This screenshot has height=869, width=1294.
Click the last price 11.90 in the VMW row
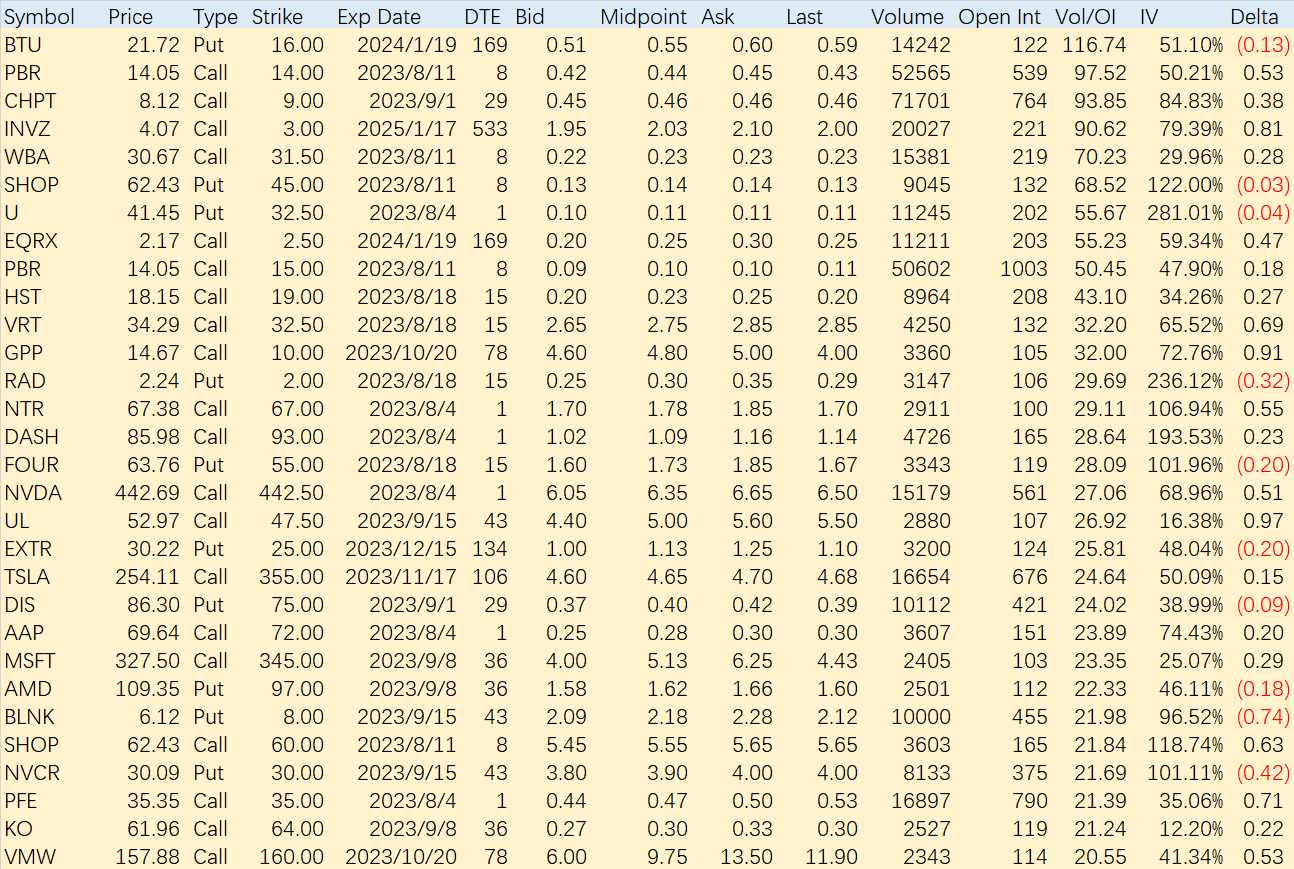tap(832, 857)
